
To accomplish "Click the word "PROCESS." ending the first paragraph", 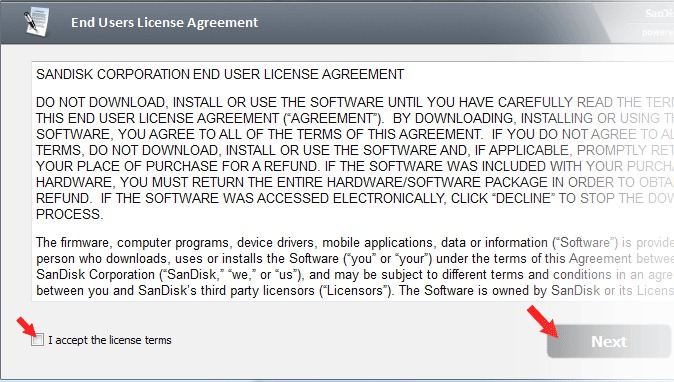I will click(70, 214).
